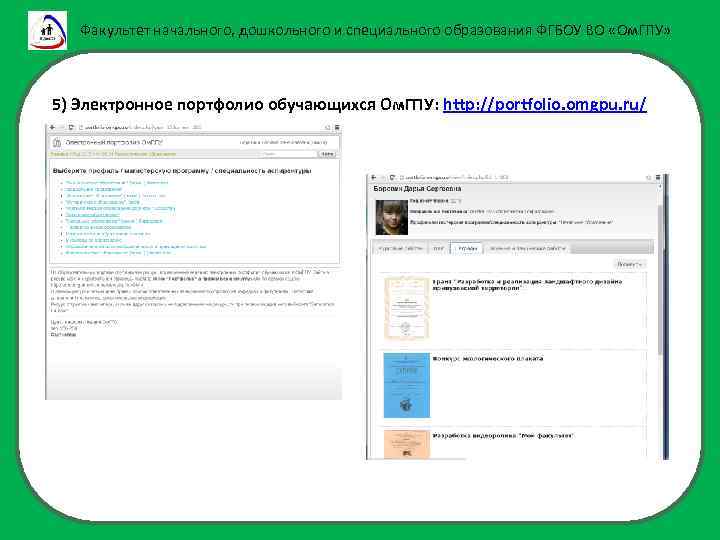Select the 'Награды' tab
The image size is (720, 540).
point(467,248)
